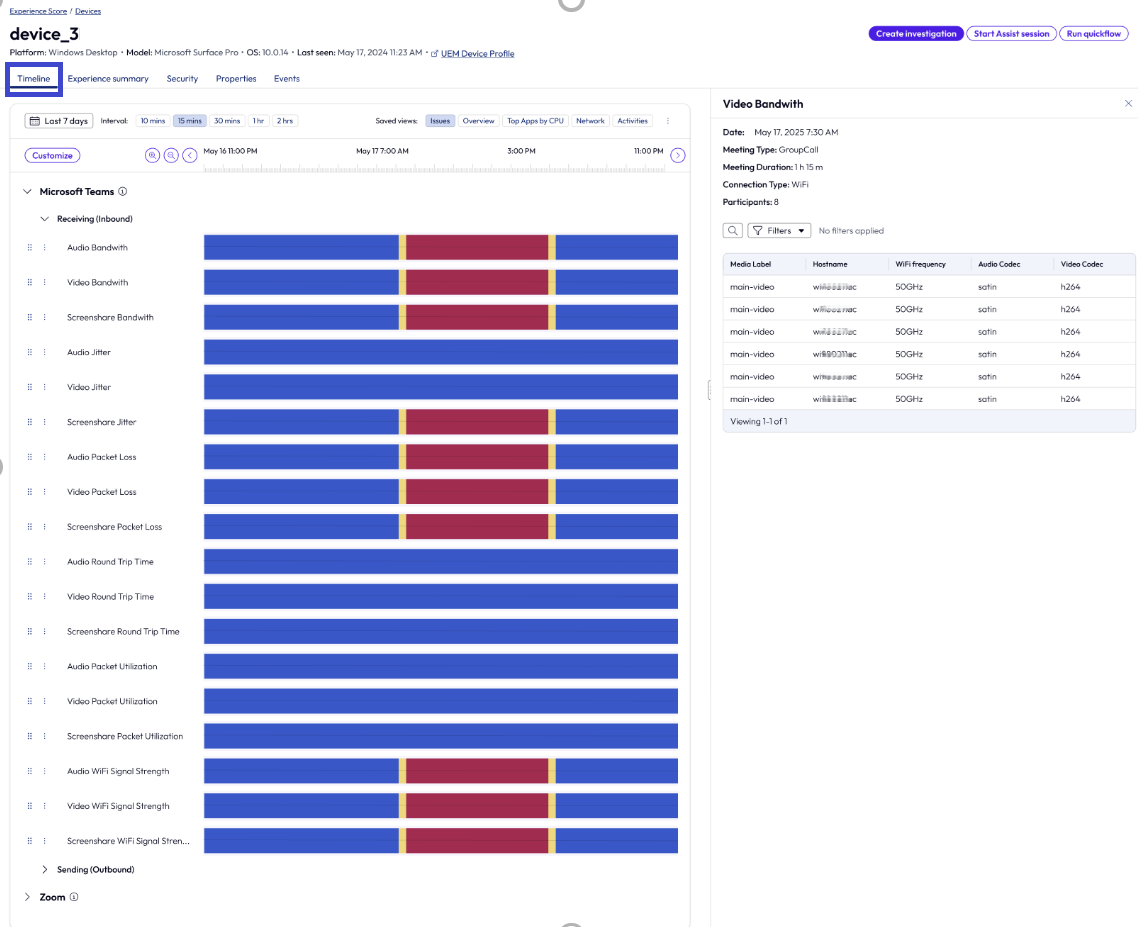Image resolution: width=1138 pixels, height=927 pixels.
Task: Open the Properties tab
Action: 236,79
